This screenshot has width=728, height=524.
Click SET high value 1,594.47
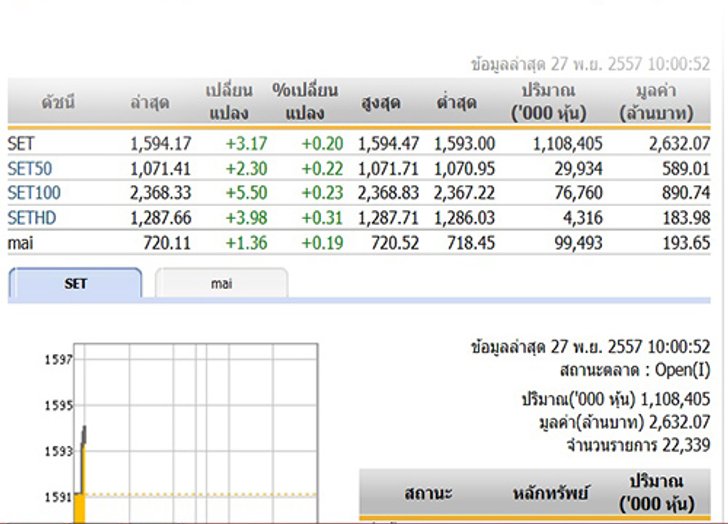(389, 143)
